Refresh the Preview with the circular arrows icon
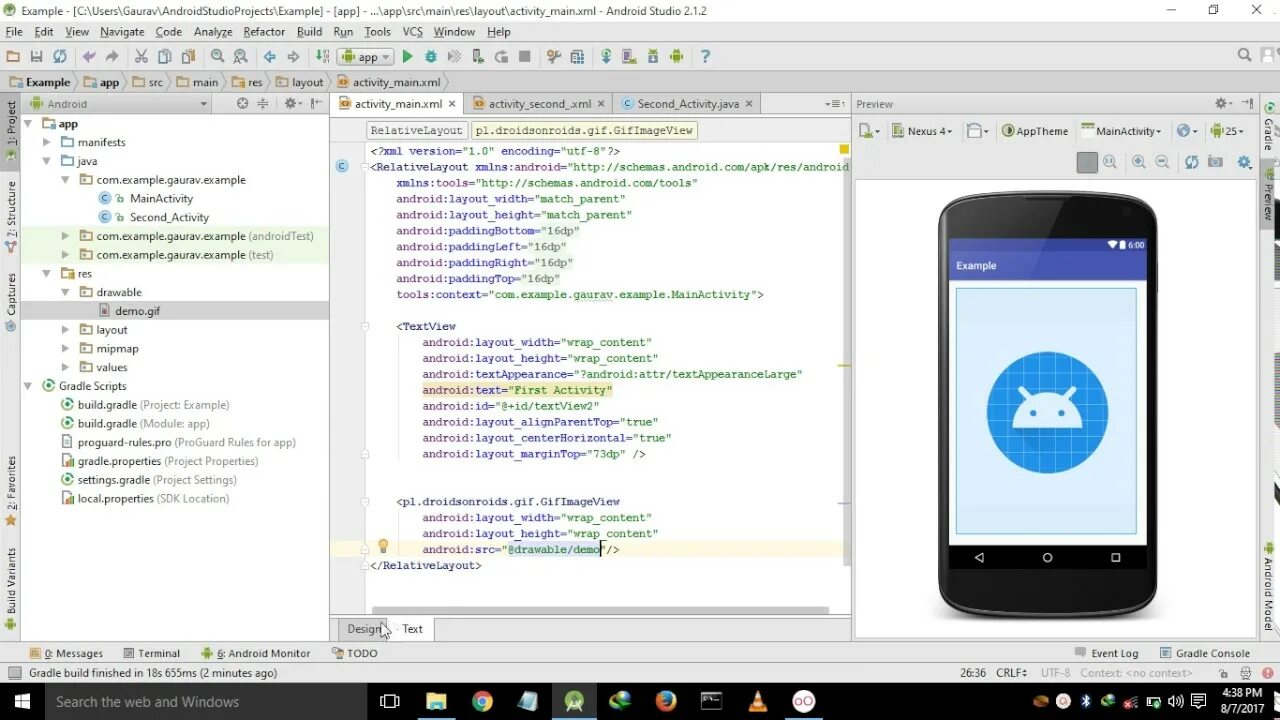 point(1191,162)
